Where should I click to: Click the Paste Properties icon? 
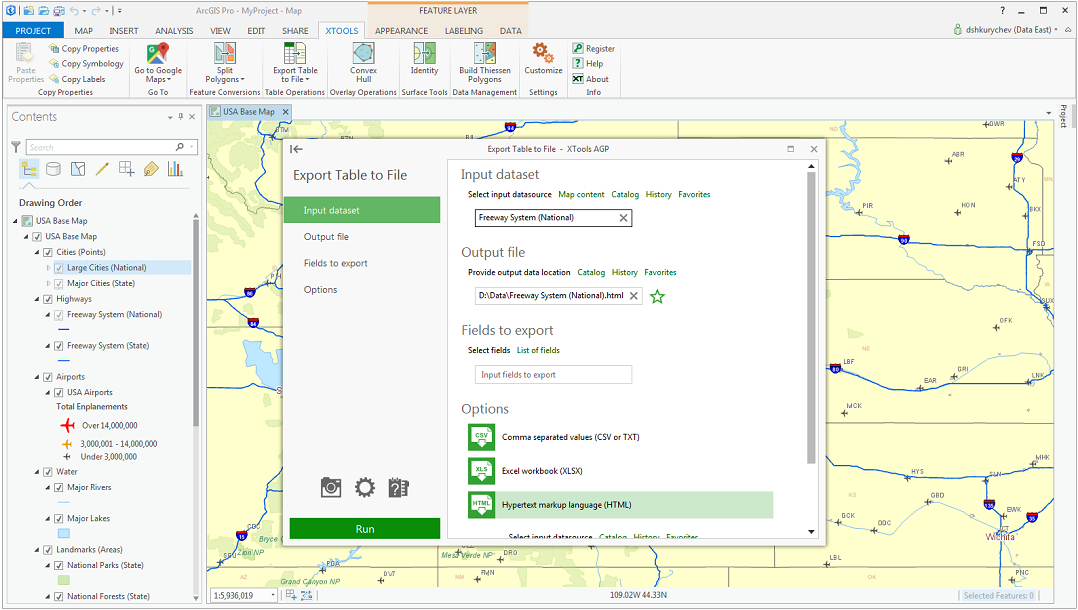(25, 54)
